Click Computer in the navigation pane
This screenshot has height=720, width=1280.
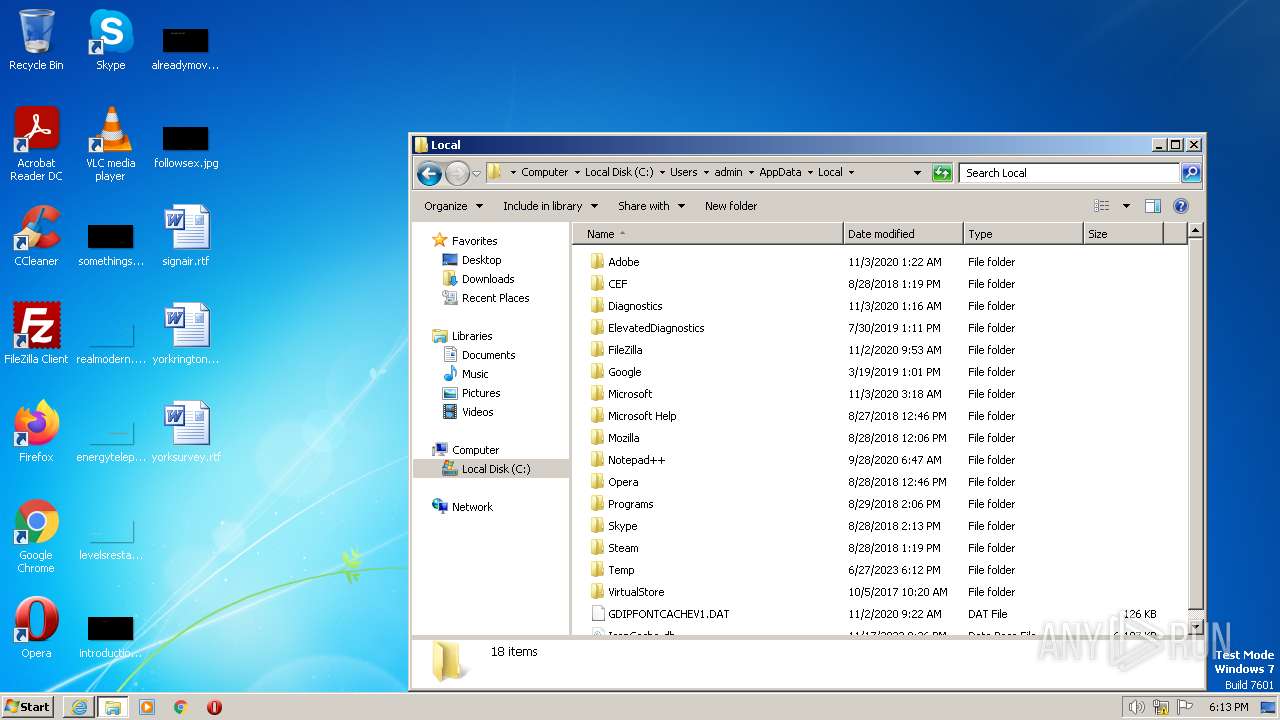[x=475, y=450]
